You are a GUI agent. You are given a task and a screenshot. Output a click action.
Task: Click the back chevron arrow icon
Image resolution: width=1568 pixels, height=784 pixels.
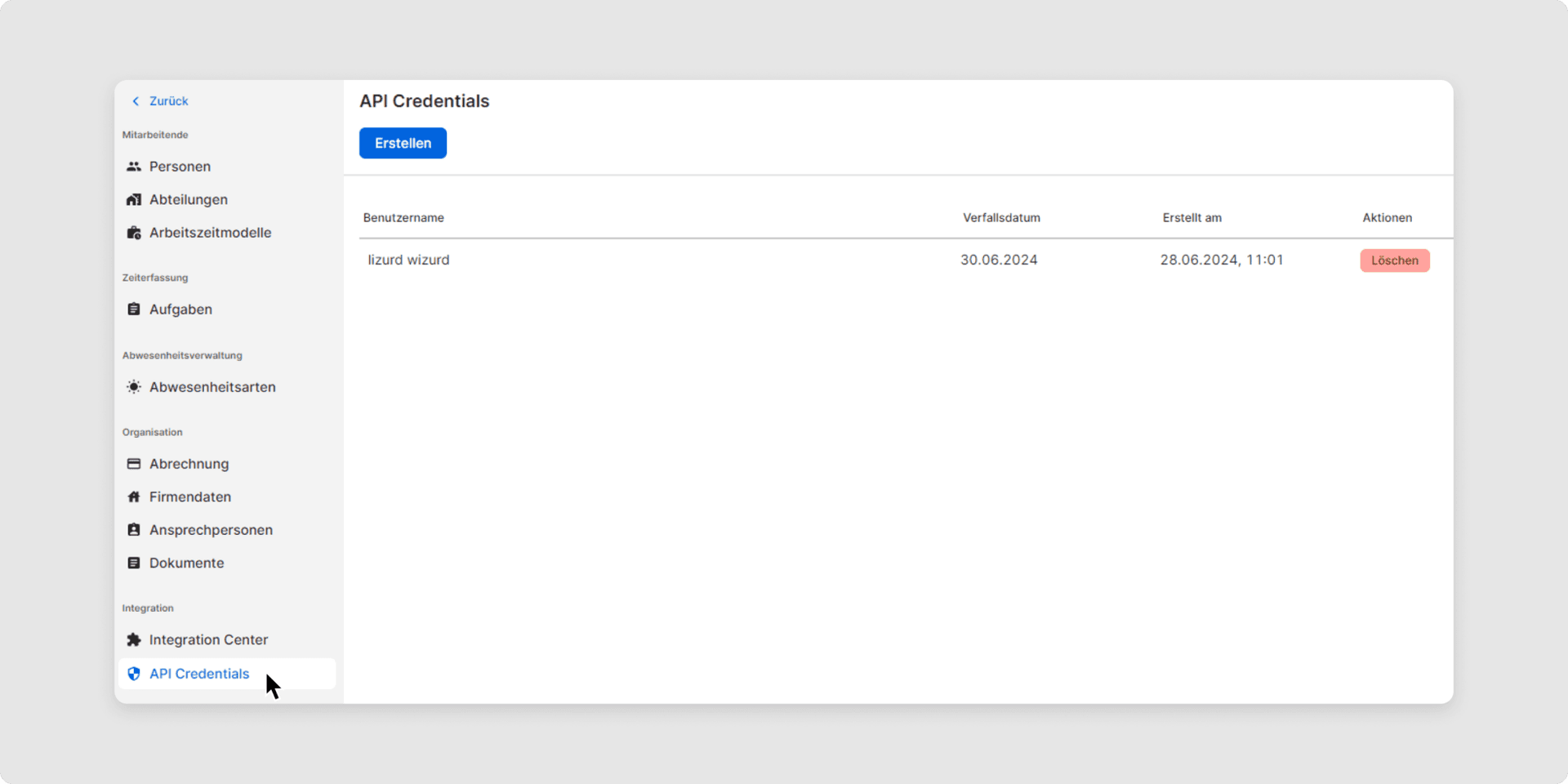tap(136, 101)
